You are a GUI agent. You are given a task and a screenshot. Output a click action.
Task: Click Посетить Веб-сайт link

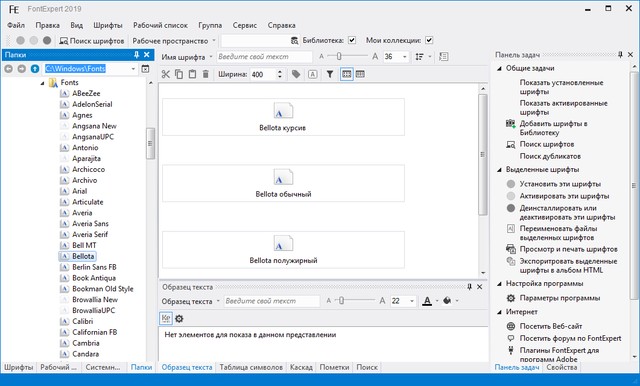tap(551, 326)
